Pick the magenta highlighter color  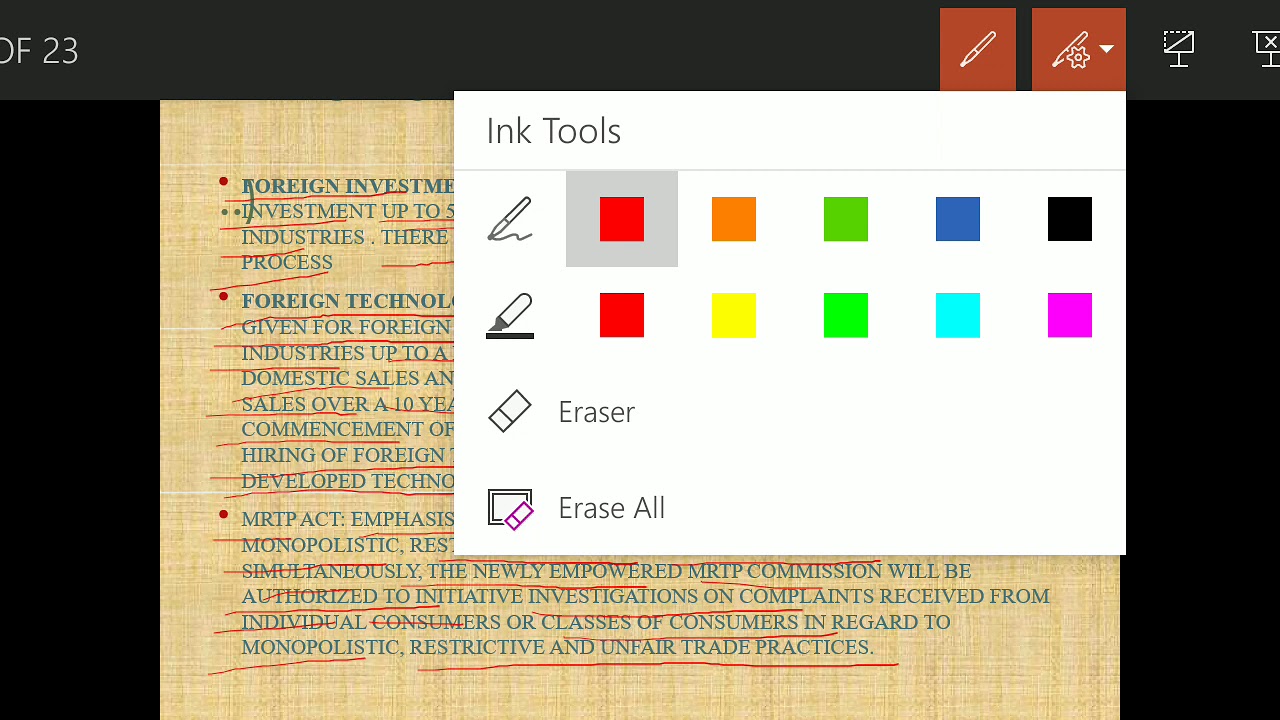pyautogui.click(x=1070, y=315)
